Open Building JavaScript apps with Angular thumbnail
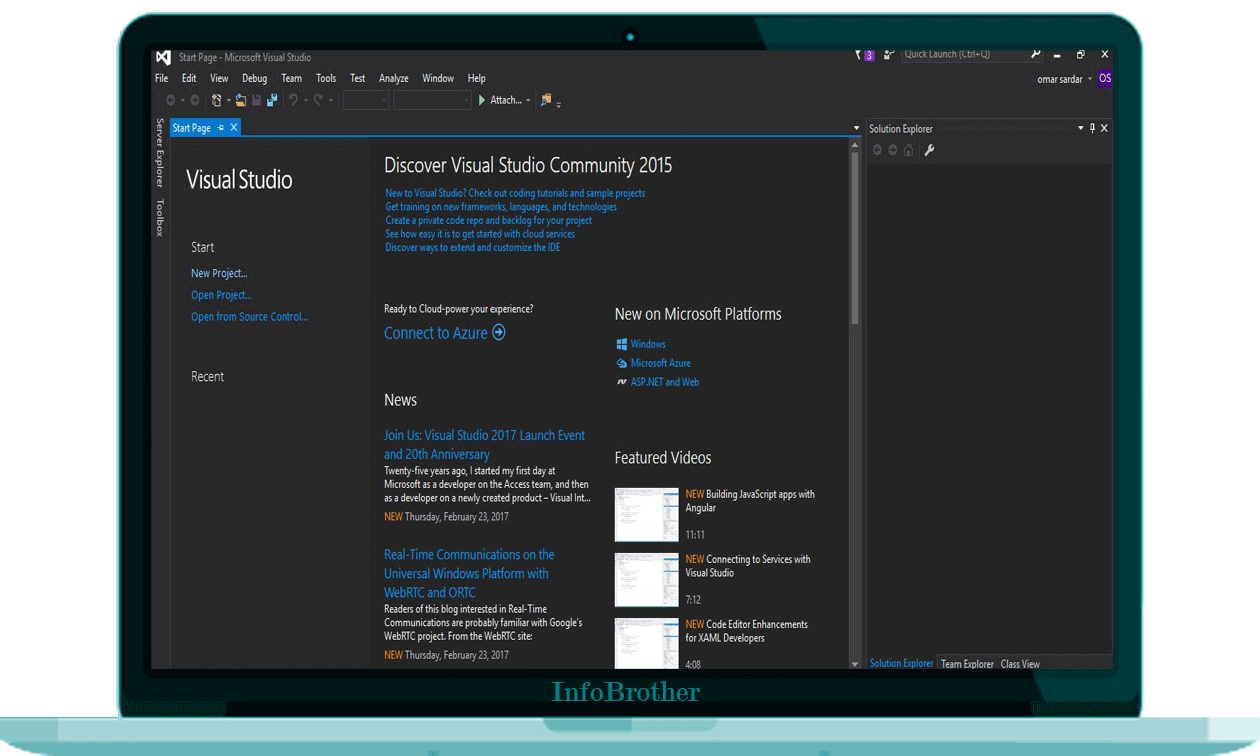Image resolution: width=1260 pixels, height=756 pixels. 646,514
